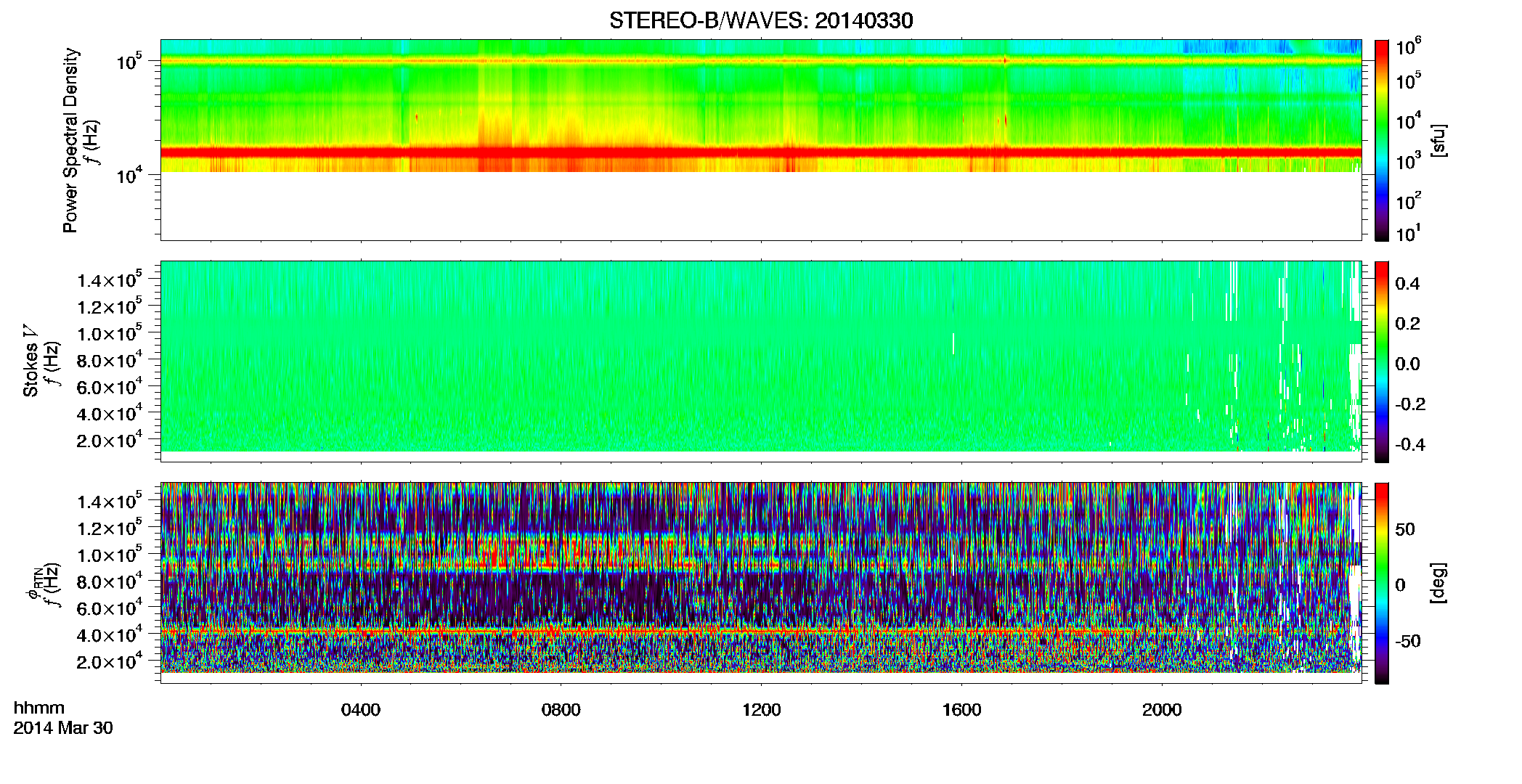Click the STEREO-B/WAVES: 20140330 plot title
This screenshot has height=784, width=1522.
click(x=761, y=20)
